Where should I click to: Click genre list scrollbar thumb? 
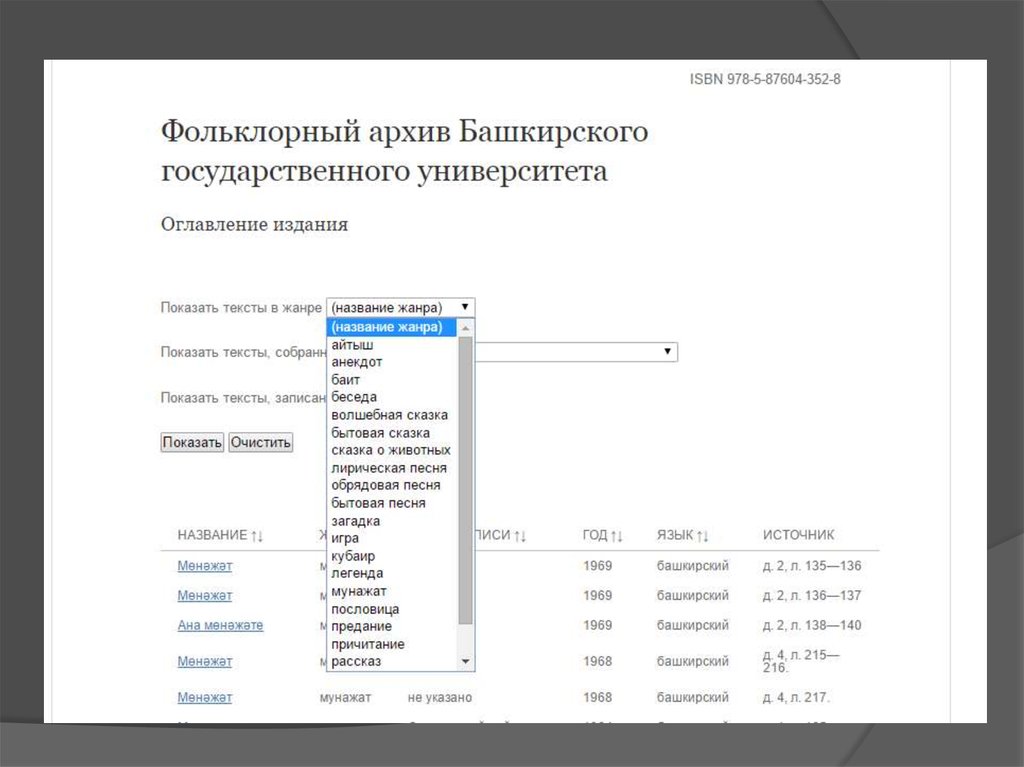(x=465, y=480)
